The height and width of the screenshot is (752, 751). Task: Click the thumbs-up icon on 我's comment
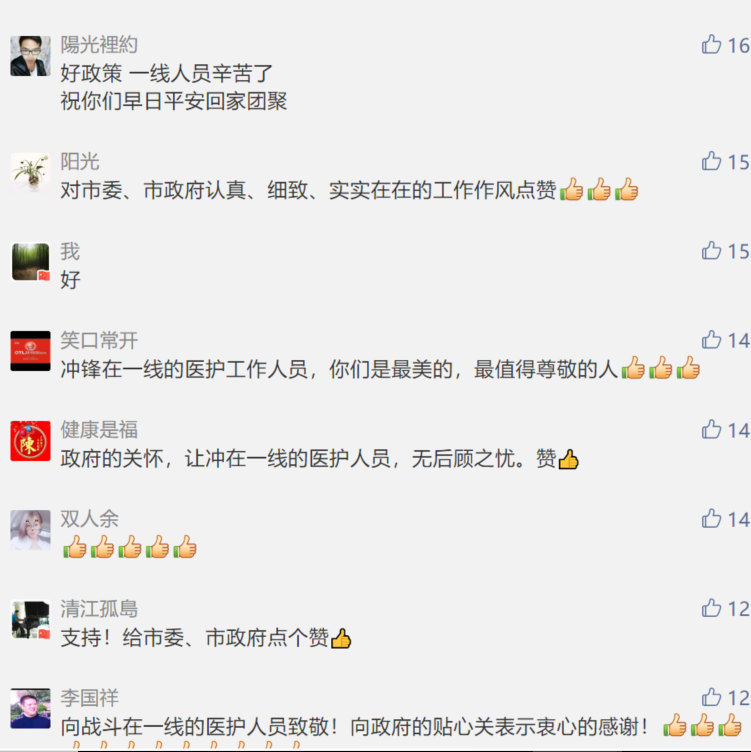pyautogui.click(x=711, y=251)
